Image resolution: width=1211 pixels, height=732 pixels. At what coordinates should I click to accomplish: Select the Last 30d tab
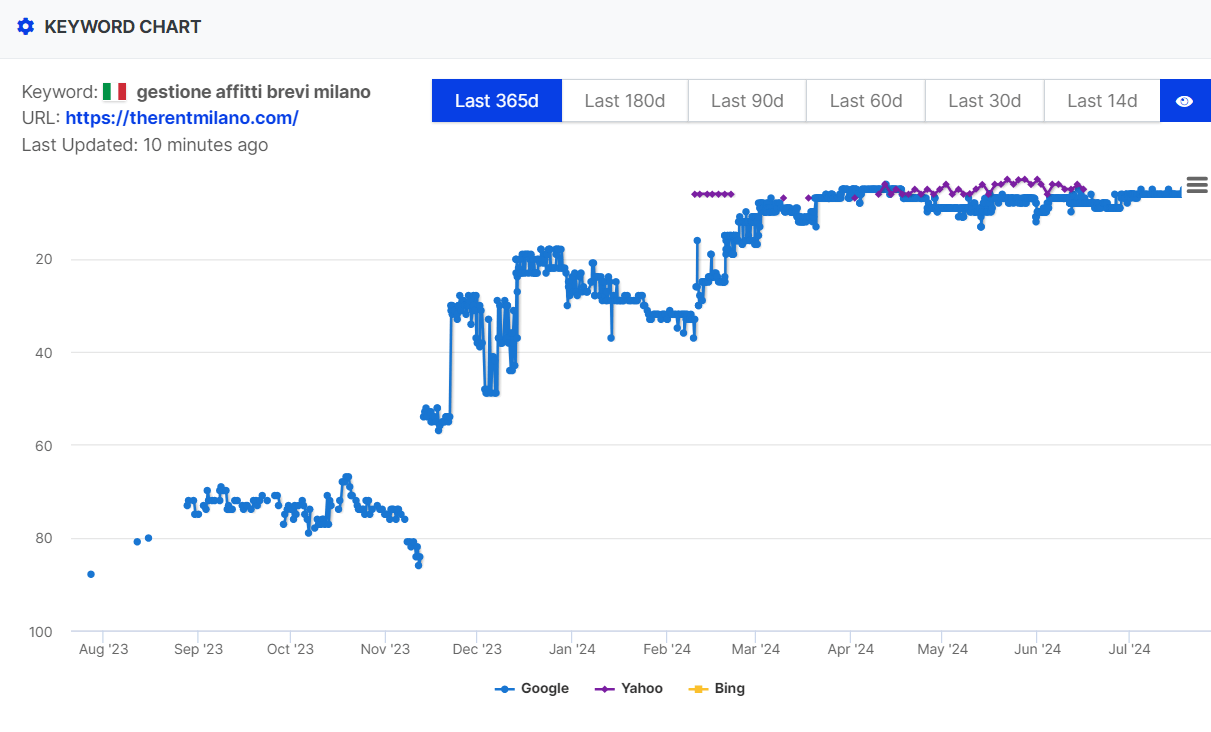pyautogui.click(x=985, y=101)
